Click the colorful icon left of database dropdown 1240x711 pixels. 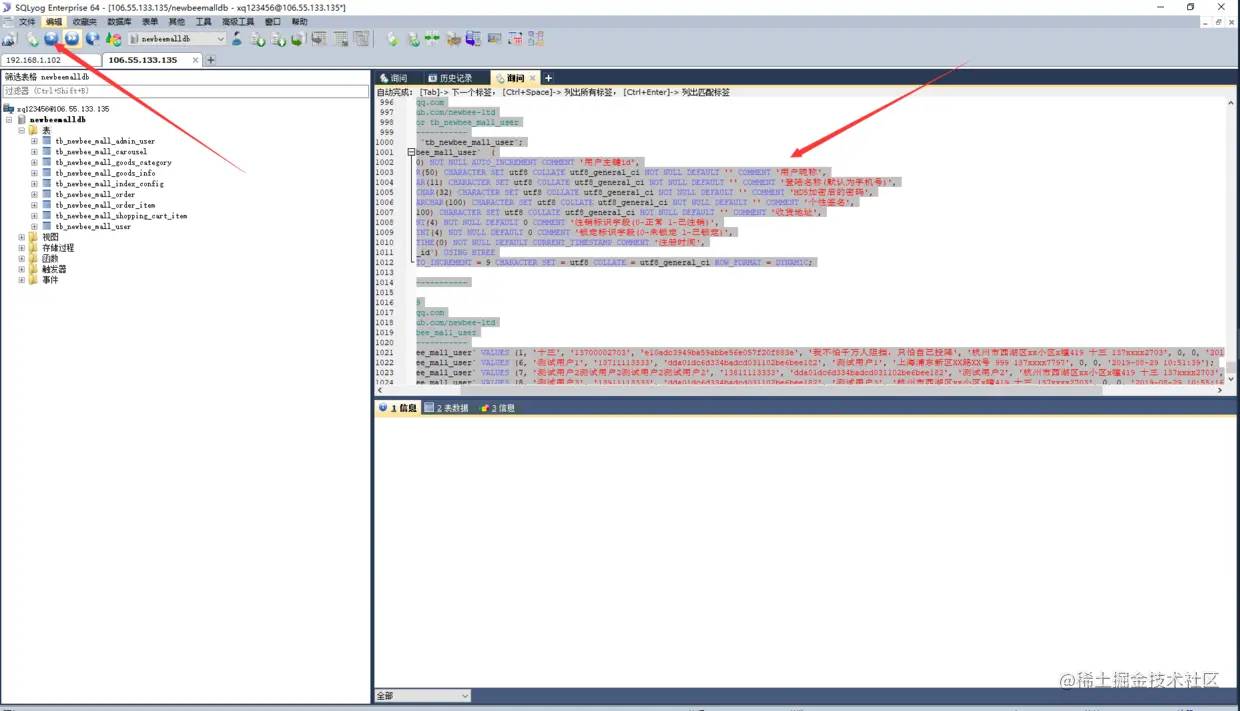pyautogui.click(x=114, y=39)
